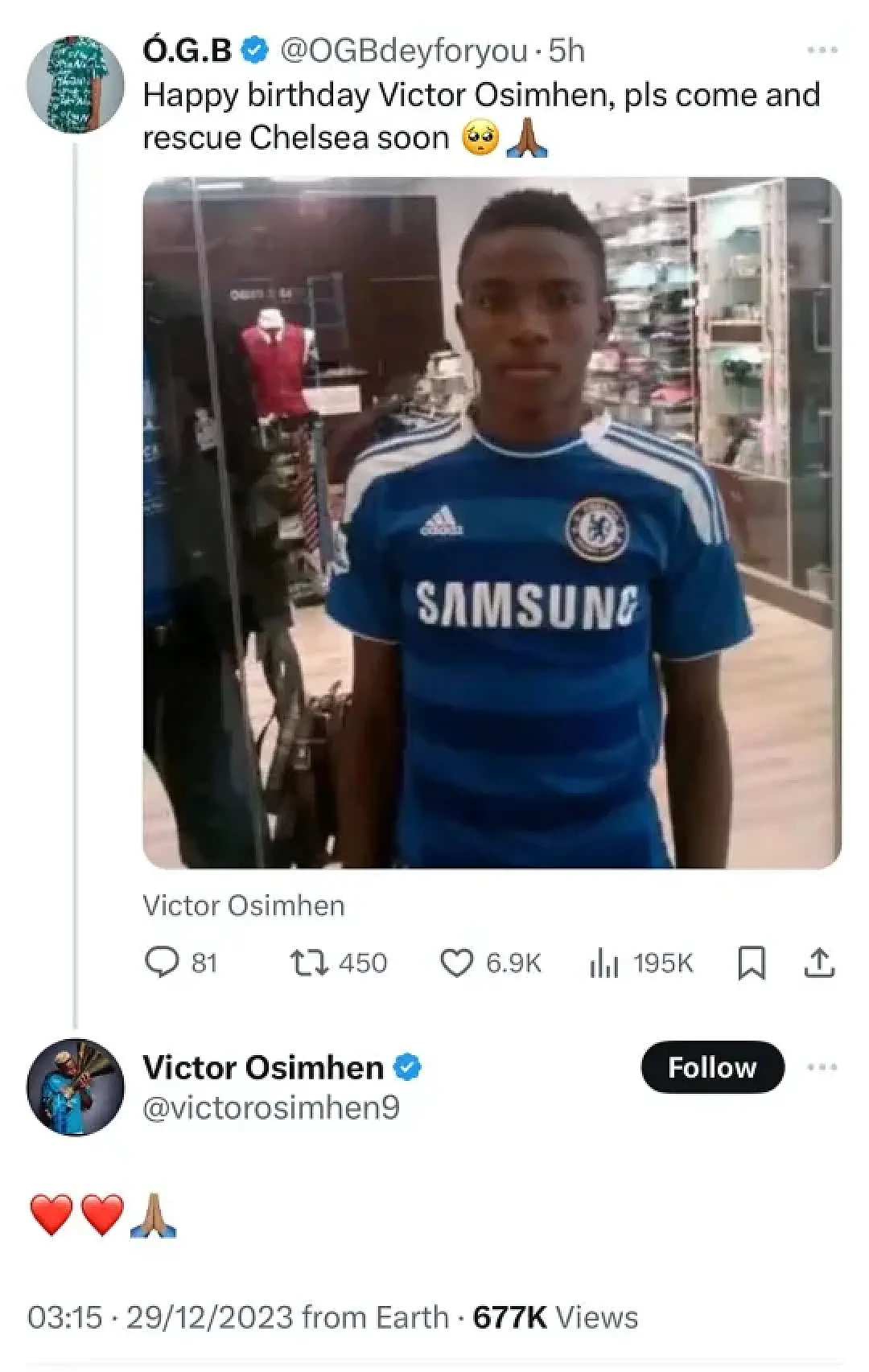Tap the retweet icon with 450
The image size is (869, 1372).
click(x=309, y=963)
